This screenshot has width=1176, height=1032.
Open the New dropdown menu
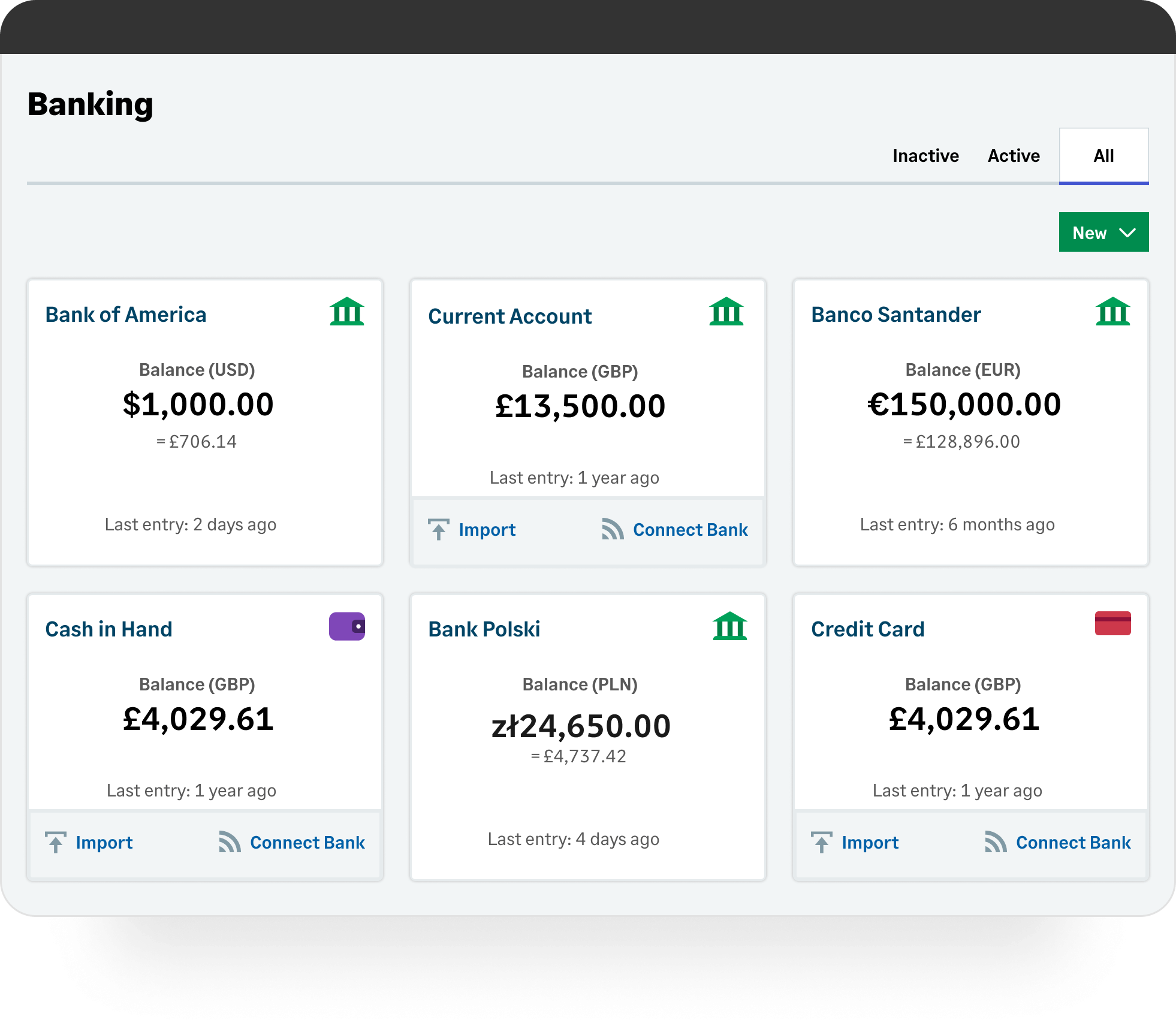tap(1103, 233)
